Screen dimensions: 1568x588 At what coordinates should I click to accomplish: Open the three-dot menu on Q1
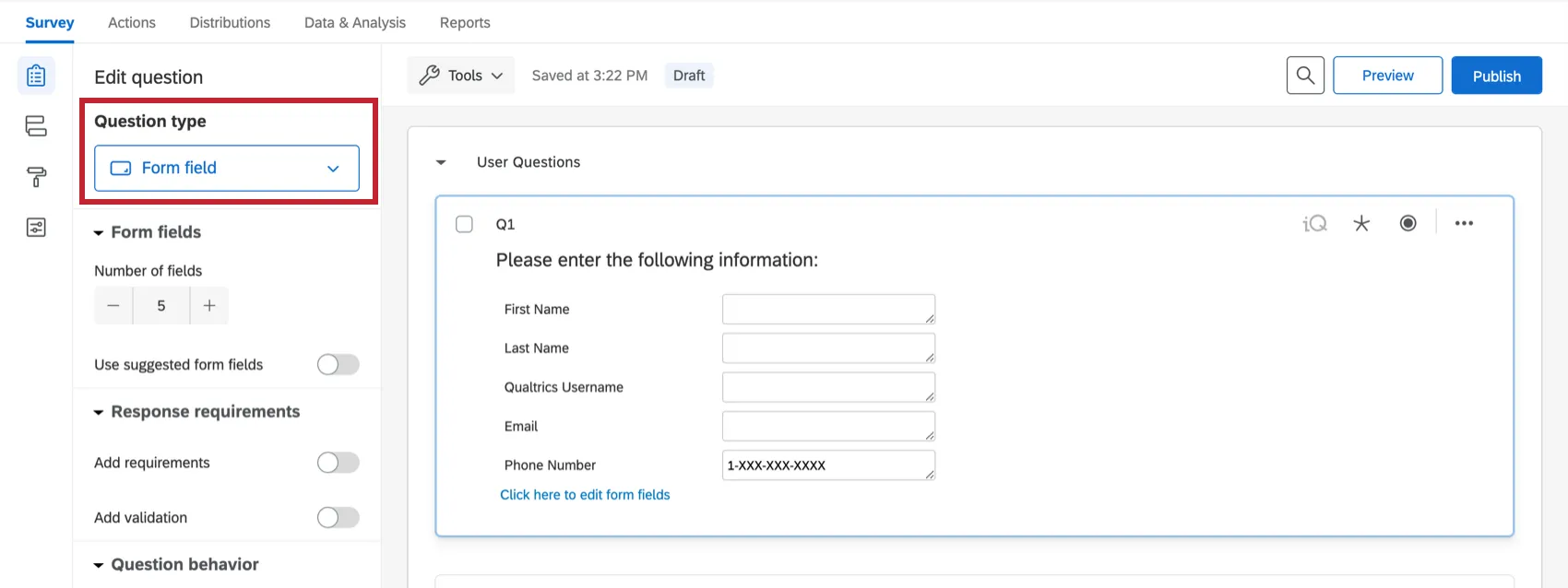(x=1464, y=224)
